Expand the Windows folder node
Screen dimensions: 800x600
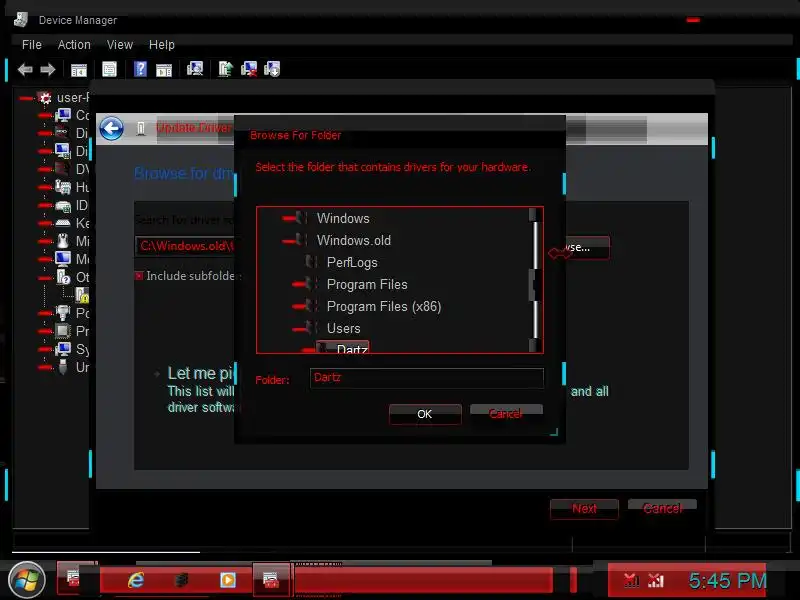coord(289,218)
